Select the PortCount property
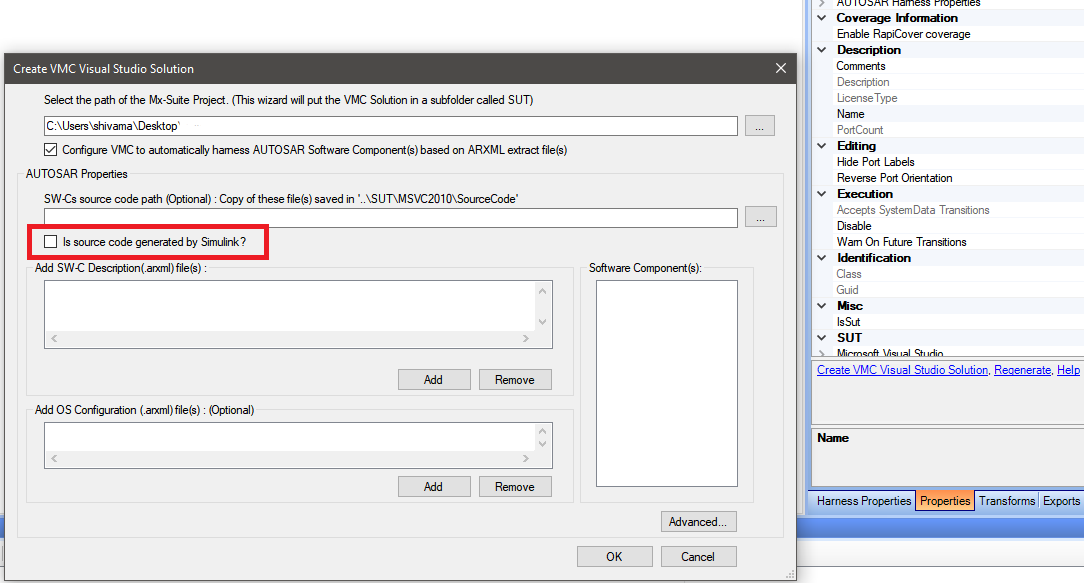1084x583 pixels. [x=859, y=129]
